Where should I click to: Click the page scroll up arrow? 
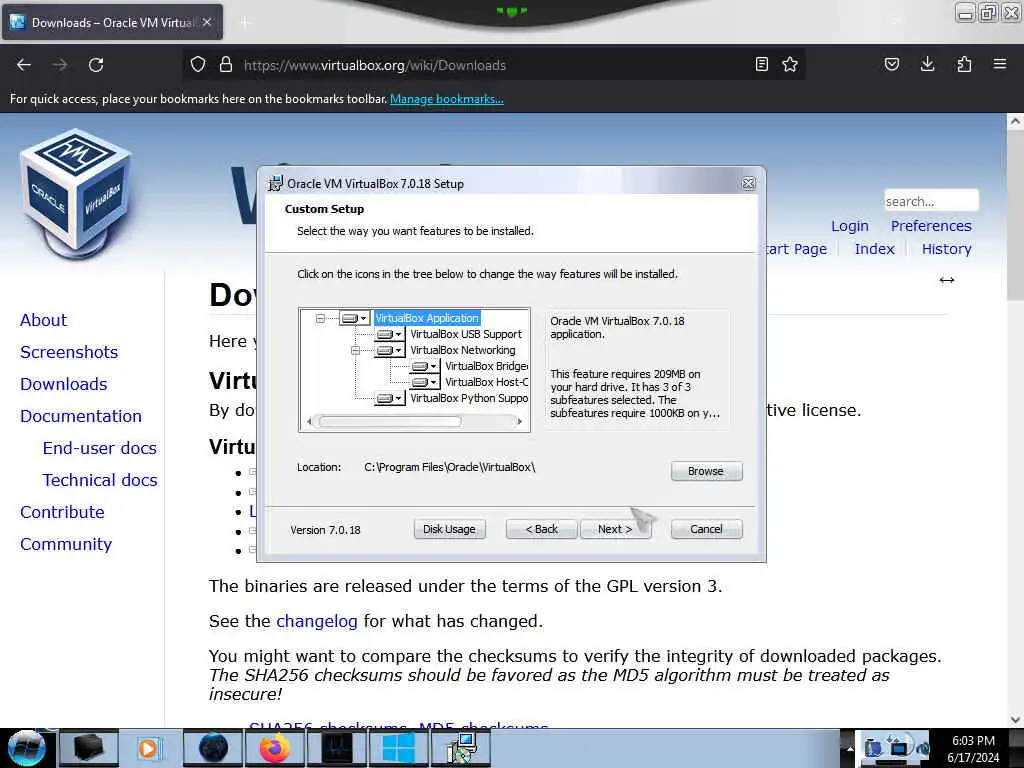click(1015, 121)
